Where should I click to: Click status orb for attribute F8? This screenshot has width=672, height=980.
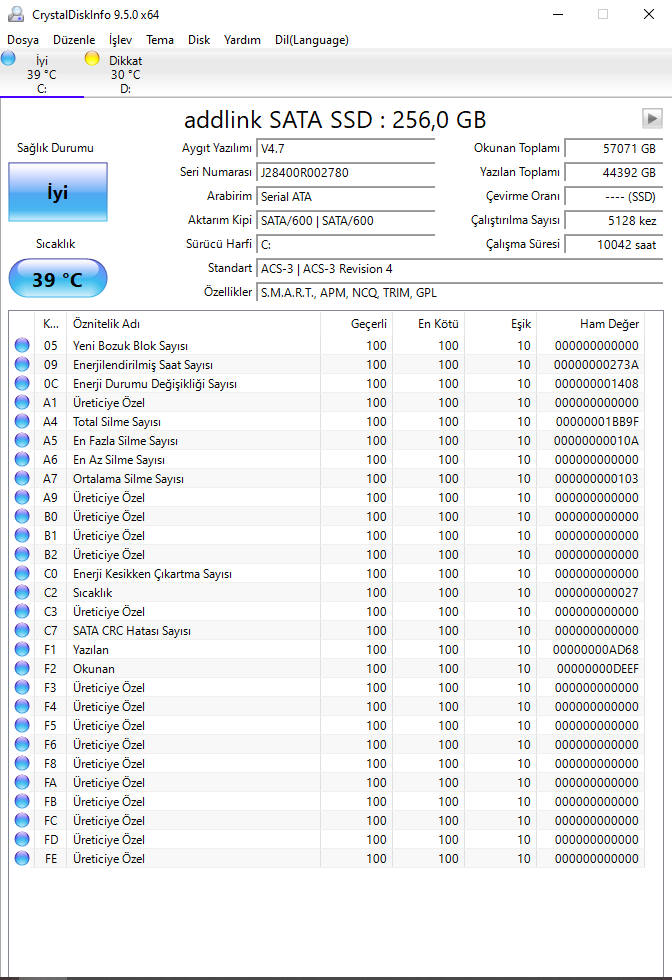click(x=22, y=763)
